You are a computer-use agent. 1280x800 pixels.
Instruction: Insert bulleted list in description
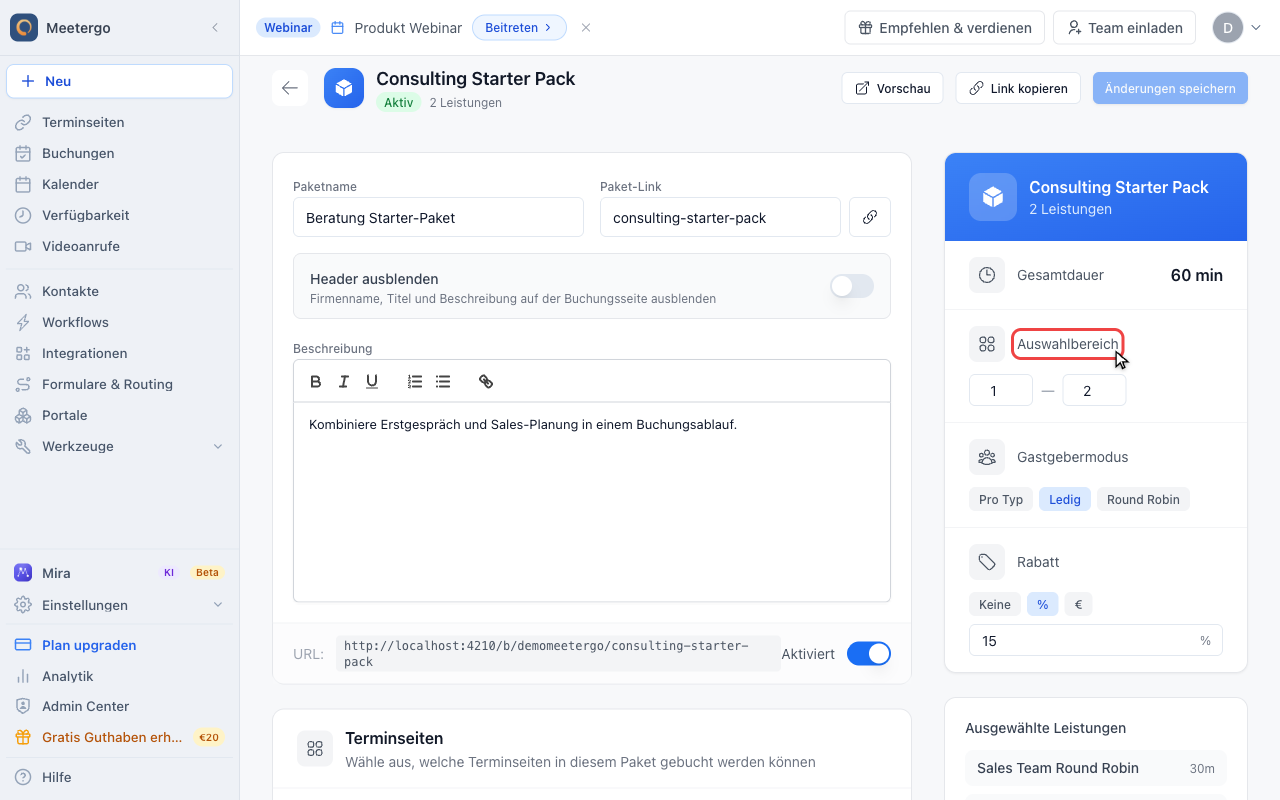tap(443, 381)
